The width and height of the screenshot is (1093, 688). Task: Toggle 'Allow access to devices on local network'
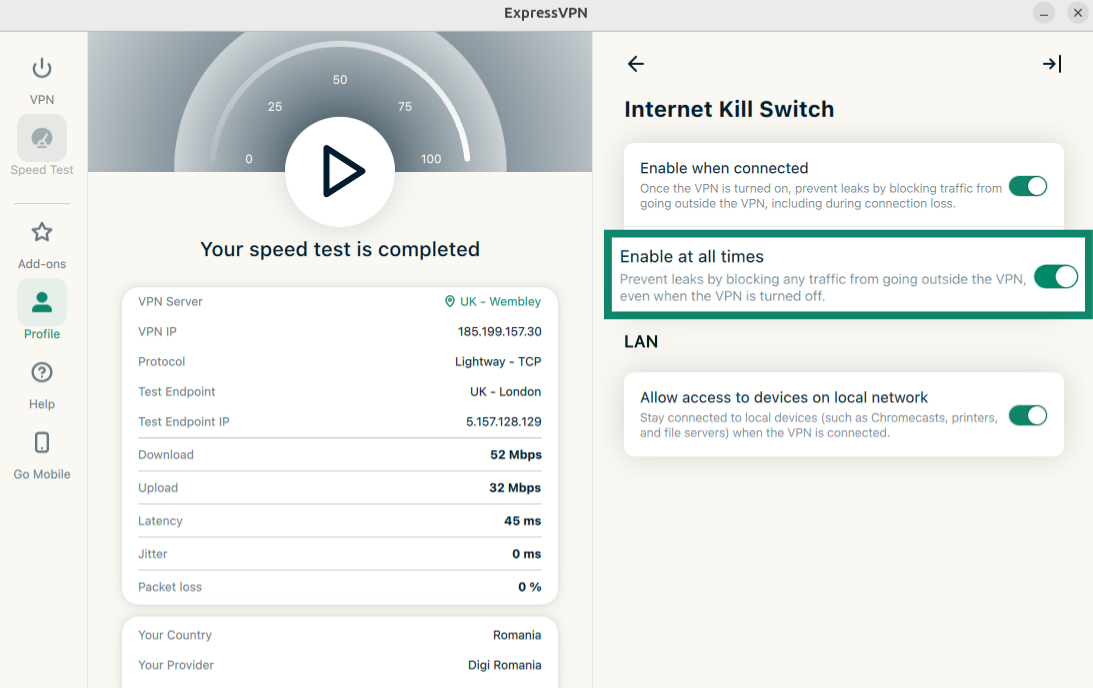[x=1027, y=415]
